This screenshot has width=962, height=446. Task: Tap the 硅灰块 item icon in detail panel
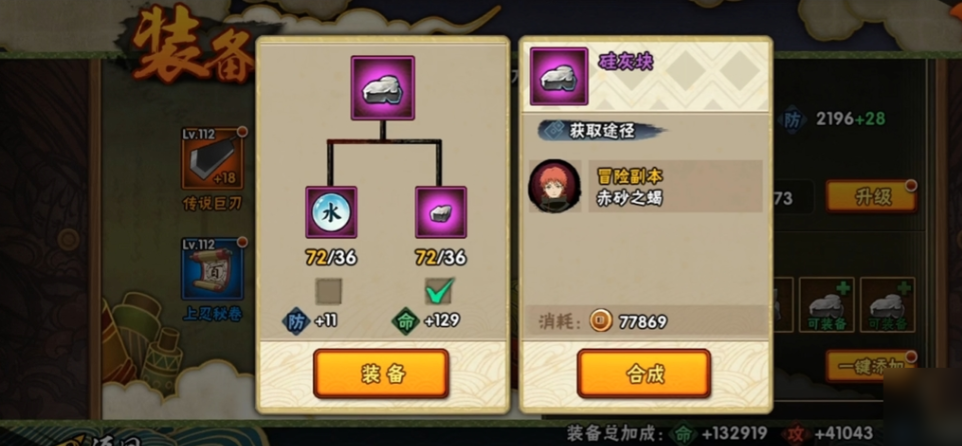(559, 77)
